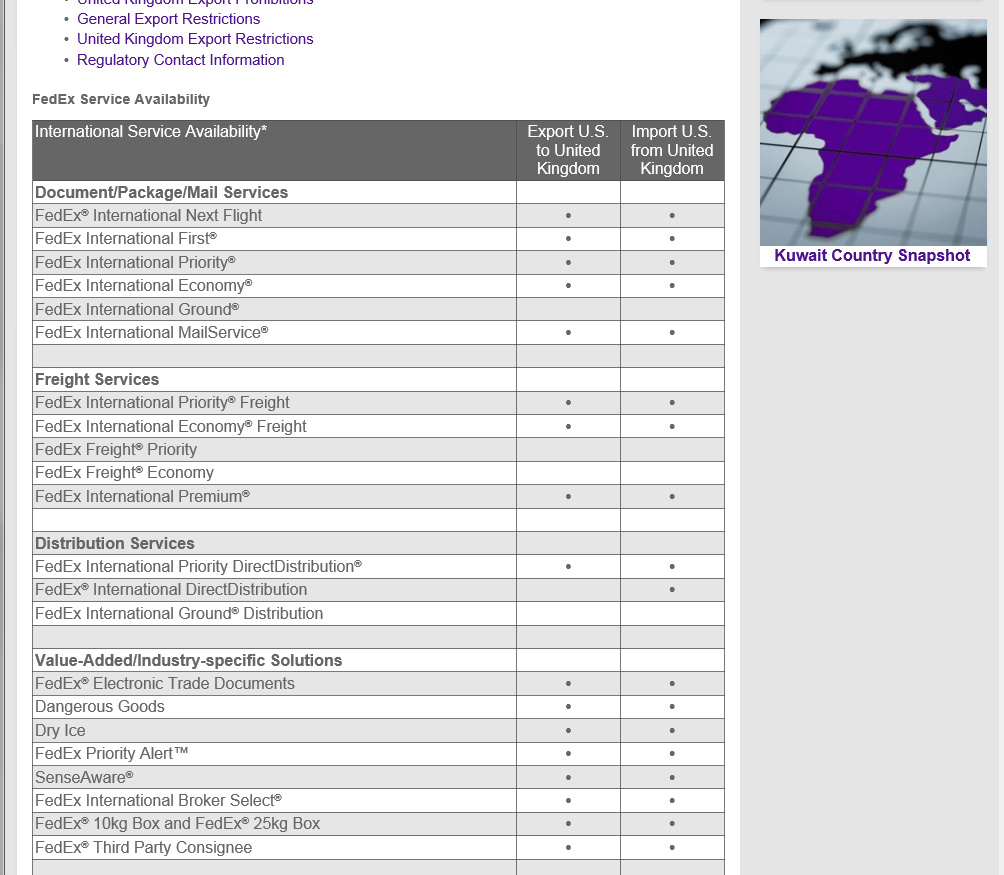
Task: Select the FedEx Service Availability heading
Action: tap(121, 99)
